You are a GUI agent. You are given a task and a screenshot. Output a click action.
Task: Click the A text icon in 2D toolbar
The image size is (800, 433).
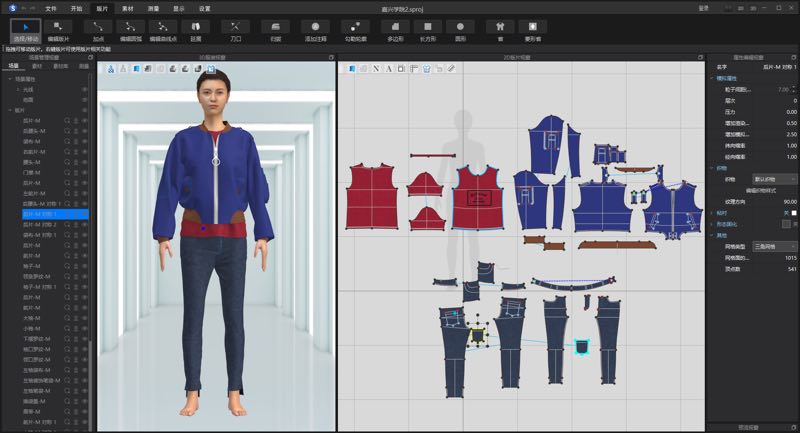pos(389,69)
